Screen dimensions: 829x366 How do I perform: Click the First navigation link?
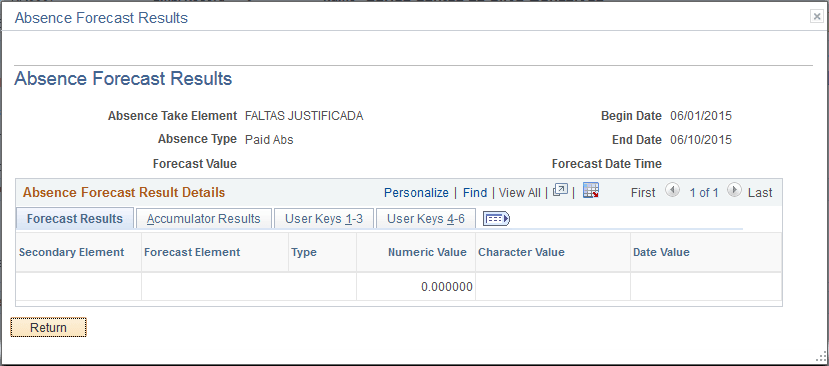tap(643, 193)
